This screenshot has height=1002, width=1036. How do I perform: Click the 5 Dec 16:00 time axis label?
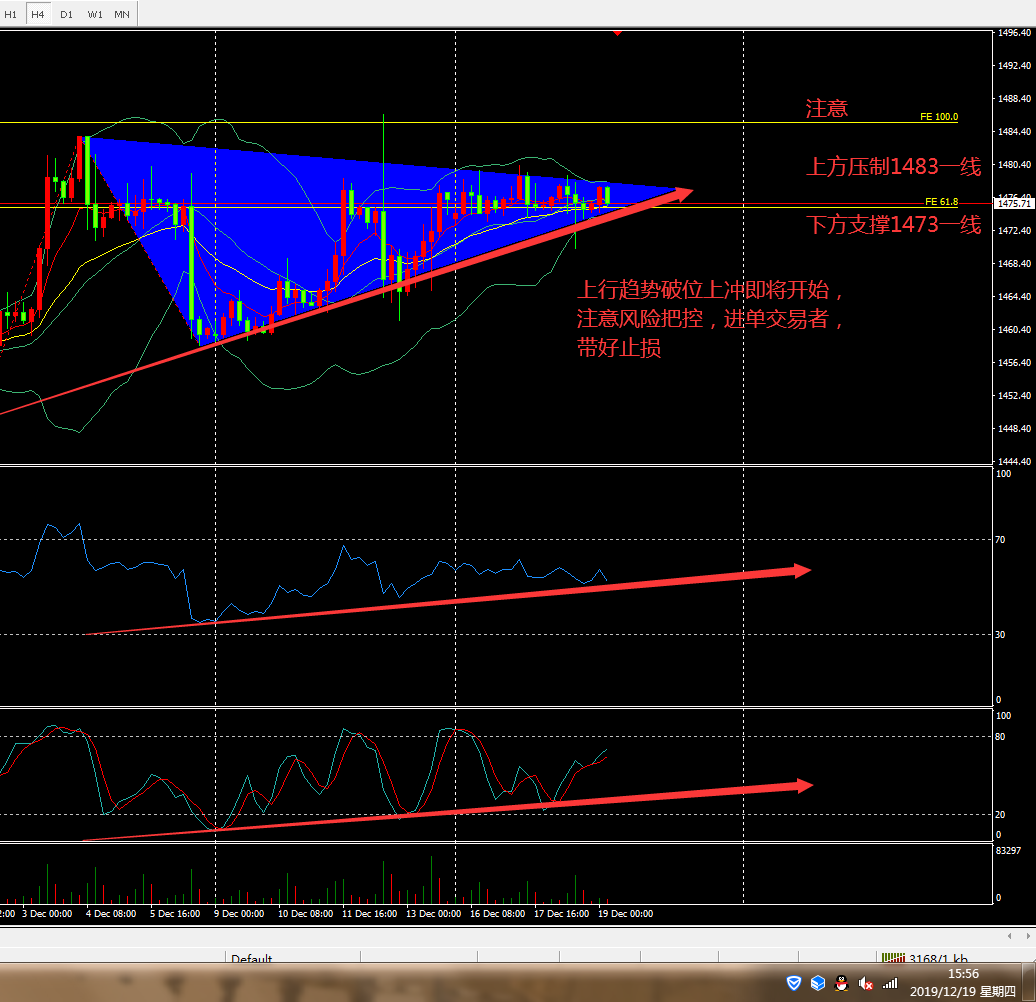coord(175,913)
